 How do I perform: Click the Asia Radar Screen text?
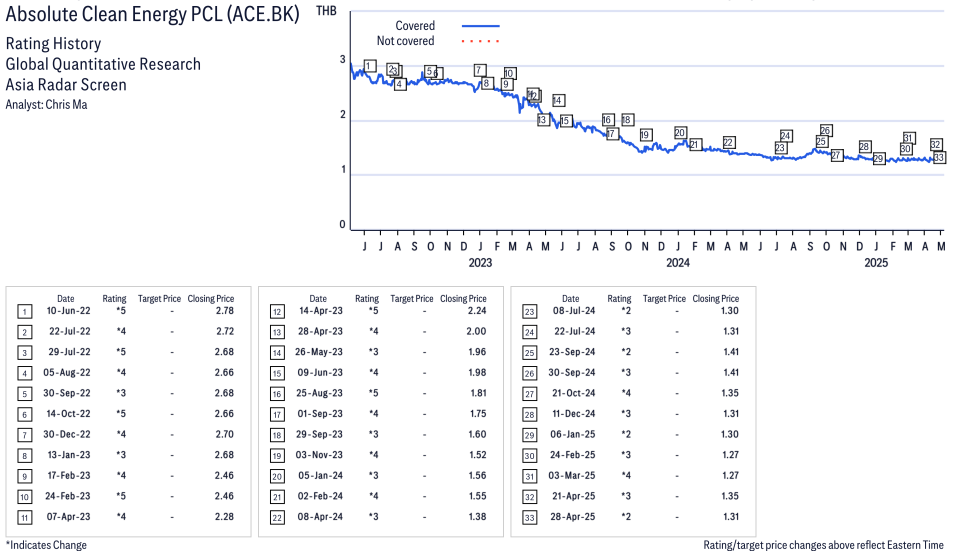click(66, 85)
